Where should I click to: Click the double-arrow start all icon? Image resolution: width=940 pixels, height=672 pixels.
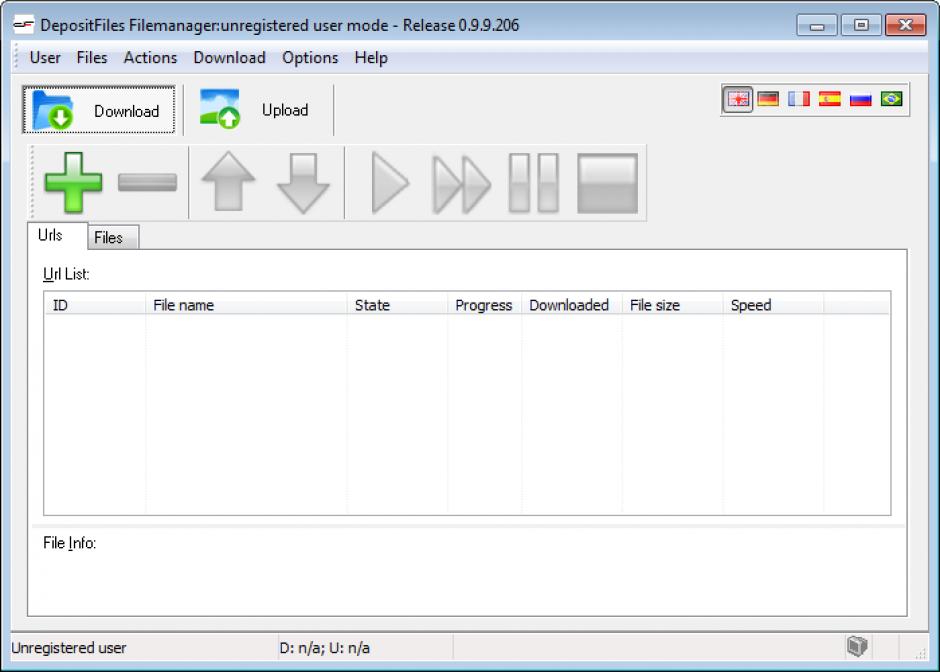[x=461, y=184]
